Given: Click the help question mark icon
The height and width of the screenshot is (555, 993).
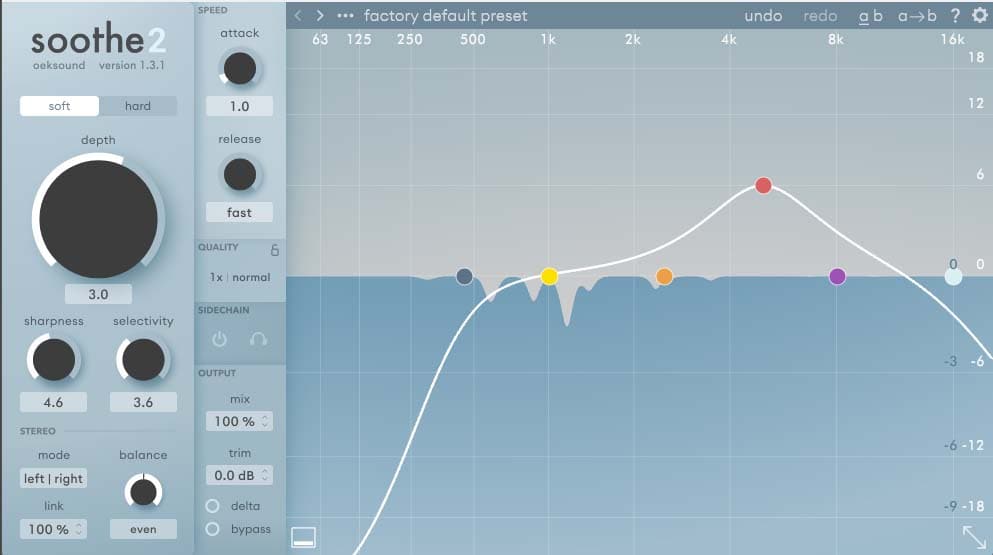Looking at the screenshot, I should point(955,15).
